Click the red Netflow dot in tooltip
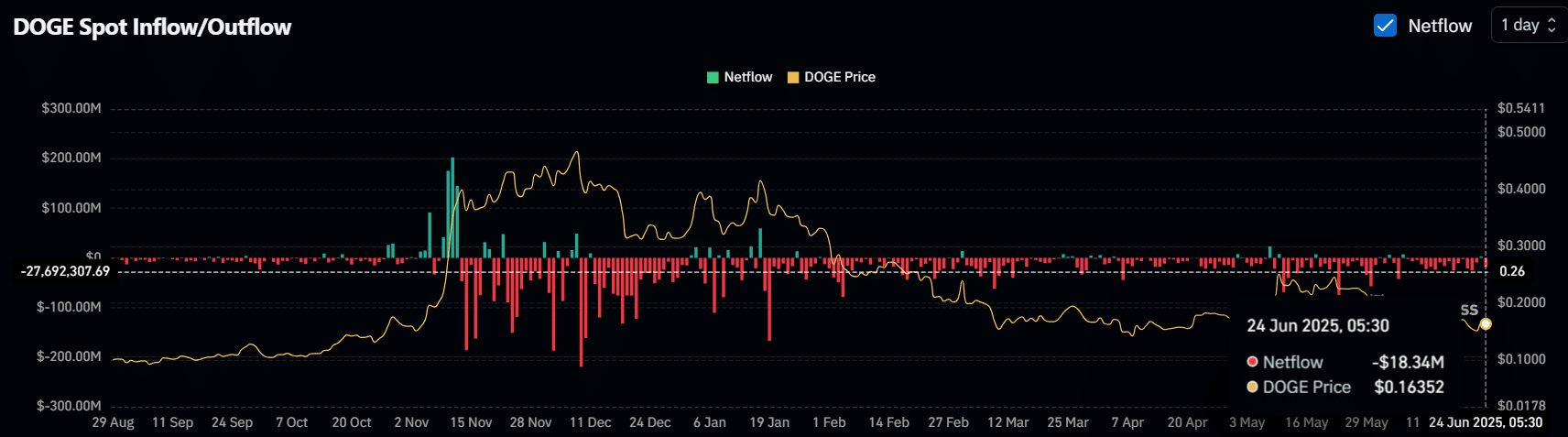 (1252, 362)
